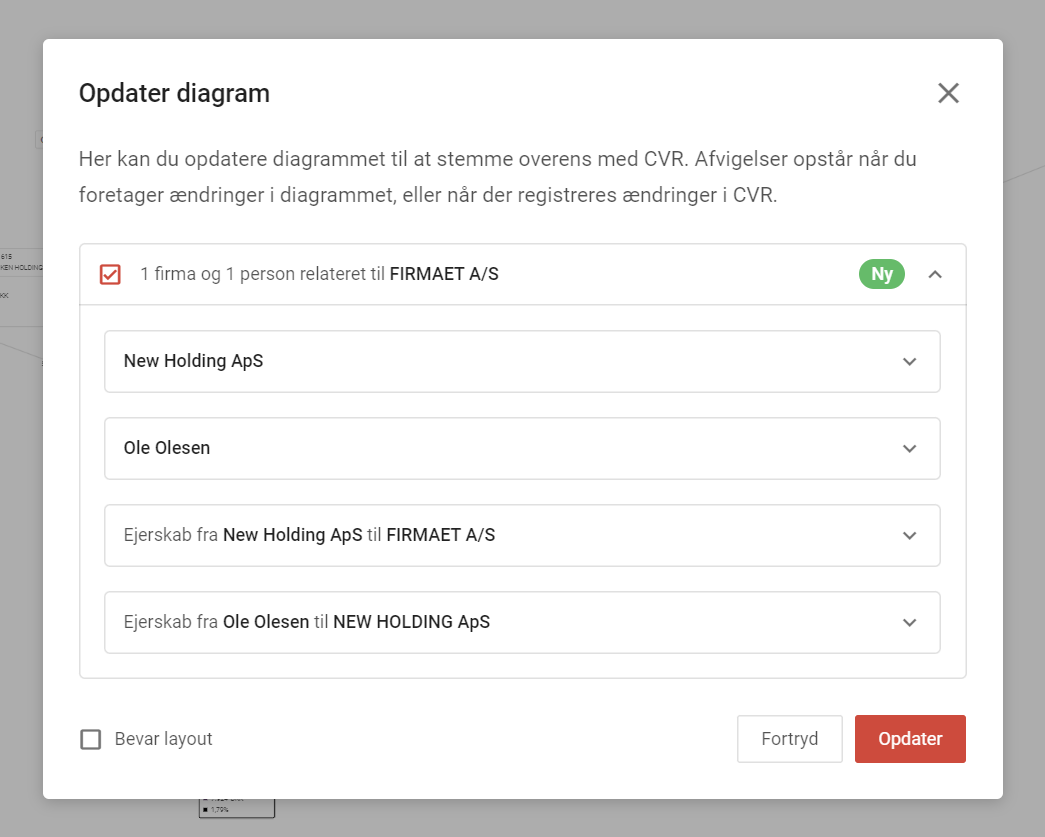The height and width of the screenshot is (837, 1045).
Task: Select the Ole Olesen entry text
Action: [167, 448]
